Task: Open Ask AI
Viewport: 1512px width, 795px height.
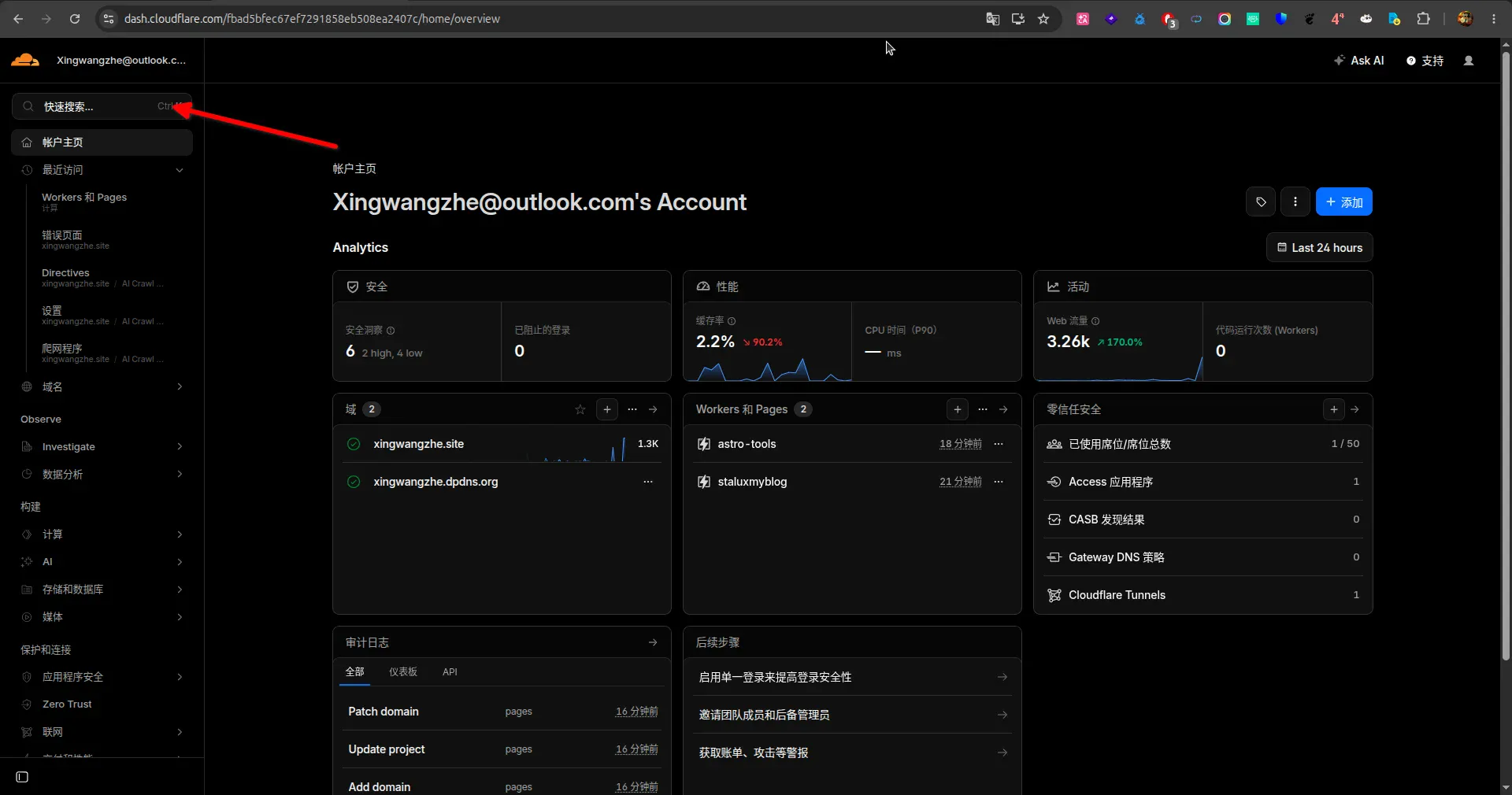Action: (x=1359, y=61)
